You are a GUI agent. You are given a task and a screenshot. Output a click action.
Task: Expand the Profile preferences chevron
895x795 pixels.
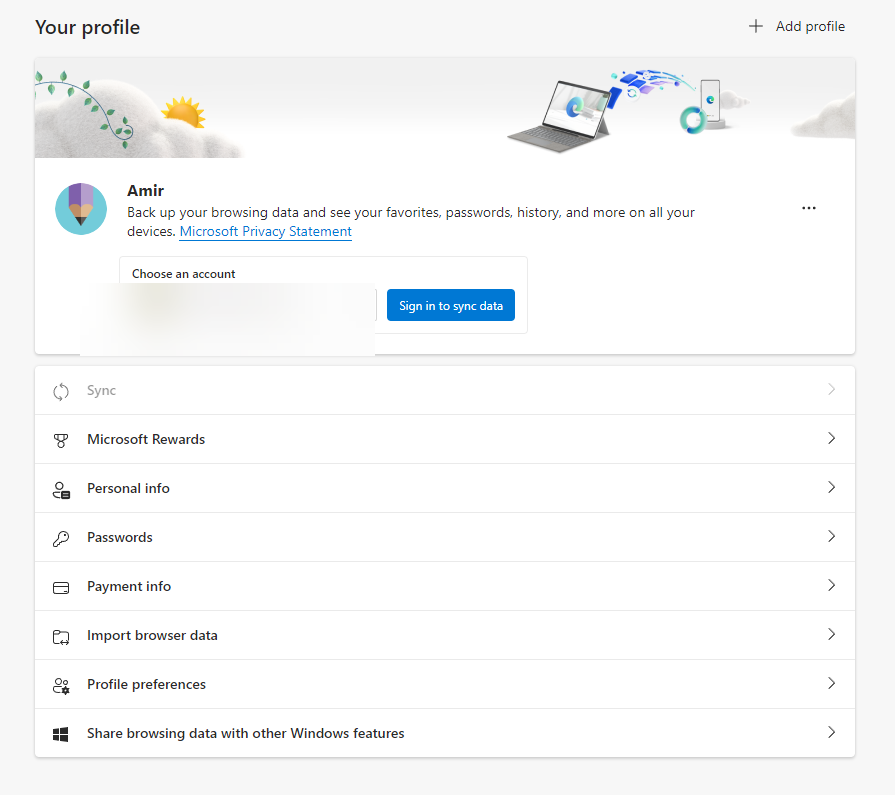pyautogui.click(x=831, y=684)
